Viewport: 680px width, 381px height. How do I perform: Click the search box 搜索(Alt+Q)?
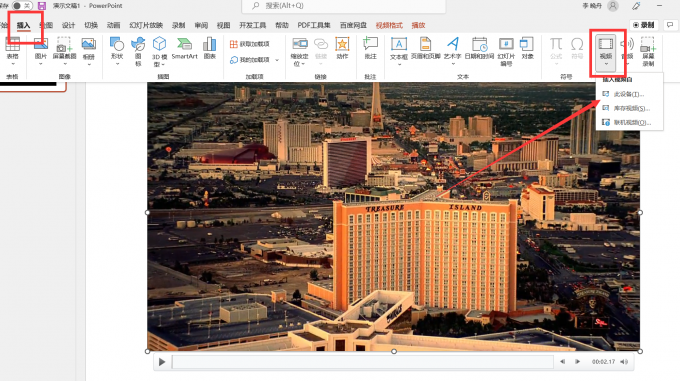[x=343, y=6]
